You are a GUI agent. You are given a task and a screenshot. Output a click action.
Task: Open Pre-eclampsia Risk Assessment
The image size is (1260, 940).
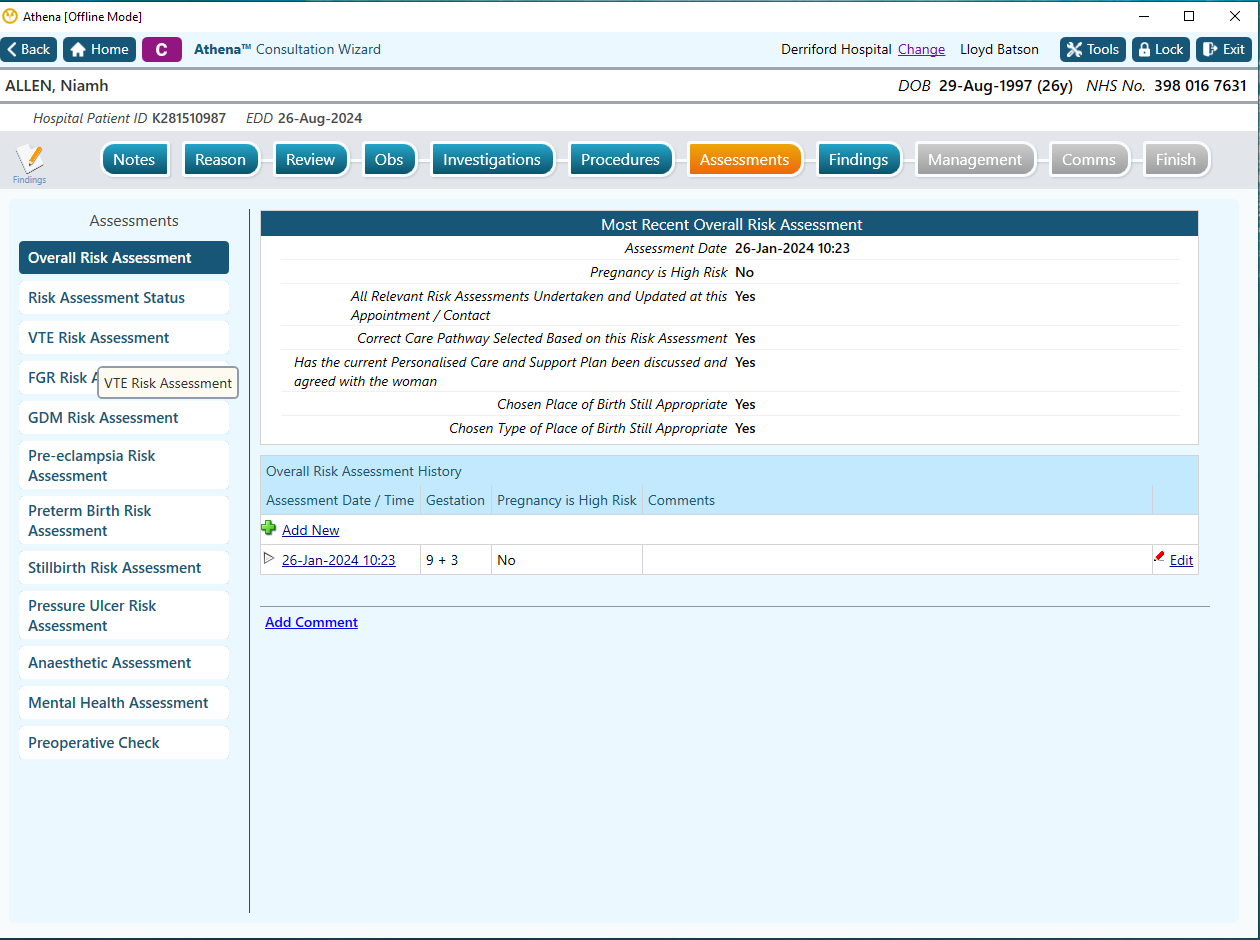pyautogui.click(x=124, y=466)
